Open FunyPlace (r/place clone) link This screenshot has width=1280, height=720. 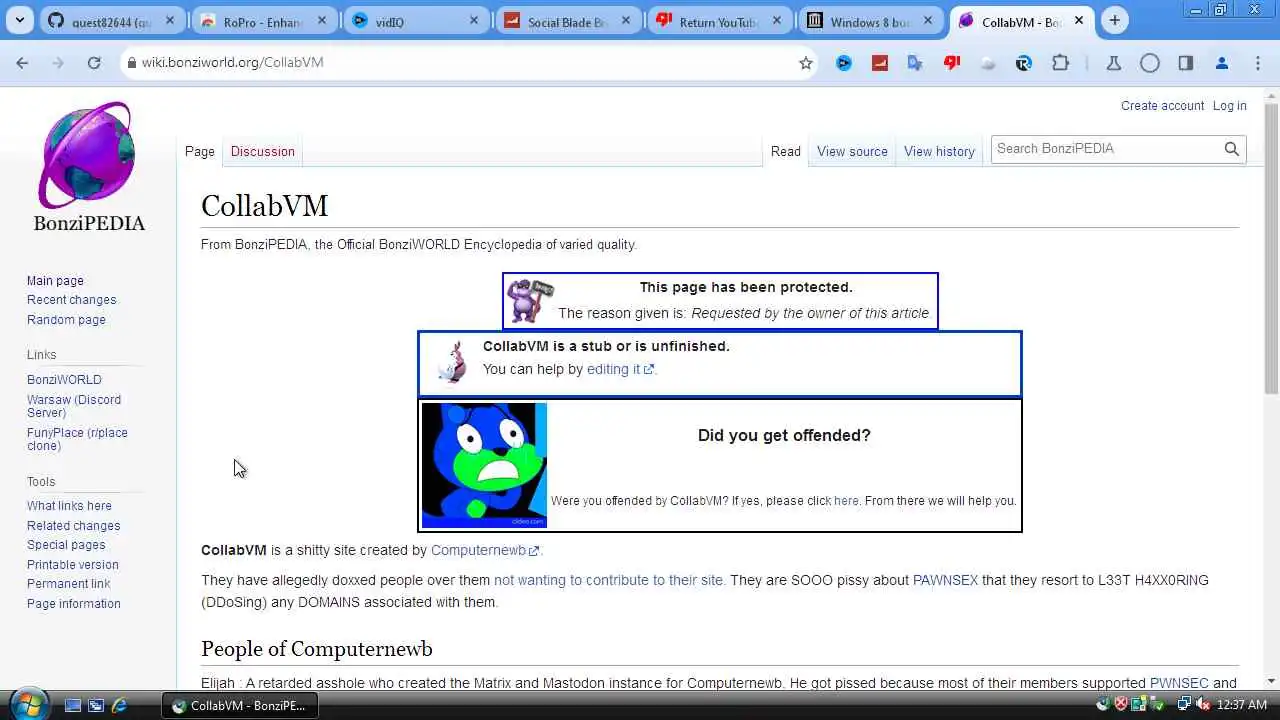click(x=77, y=439)
